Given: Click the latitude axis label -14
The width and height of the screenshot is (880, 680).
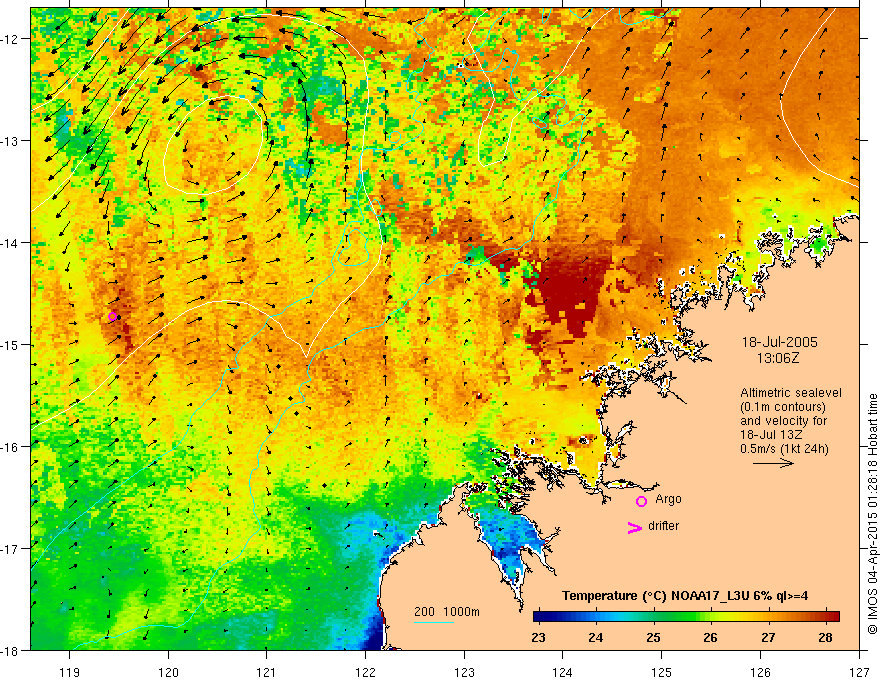Looking at the screenshot, I should point(10,243).
